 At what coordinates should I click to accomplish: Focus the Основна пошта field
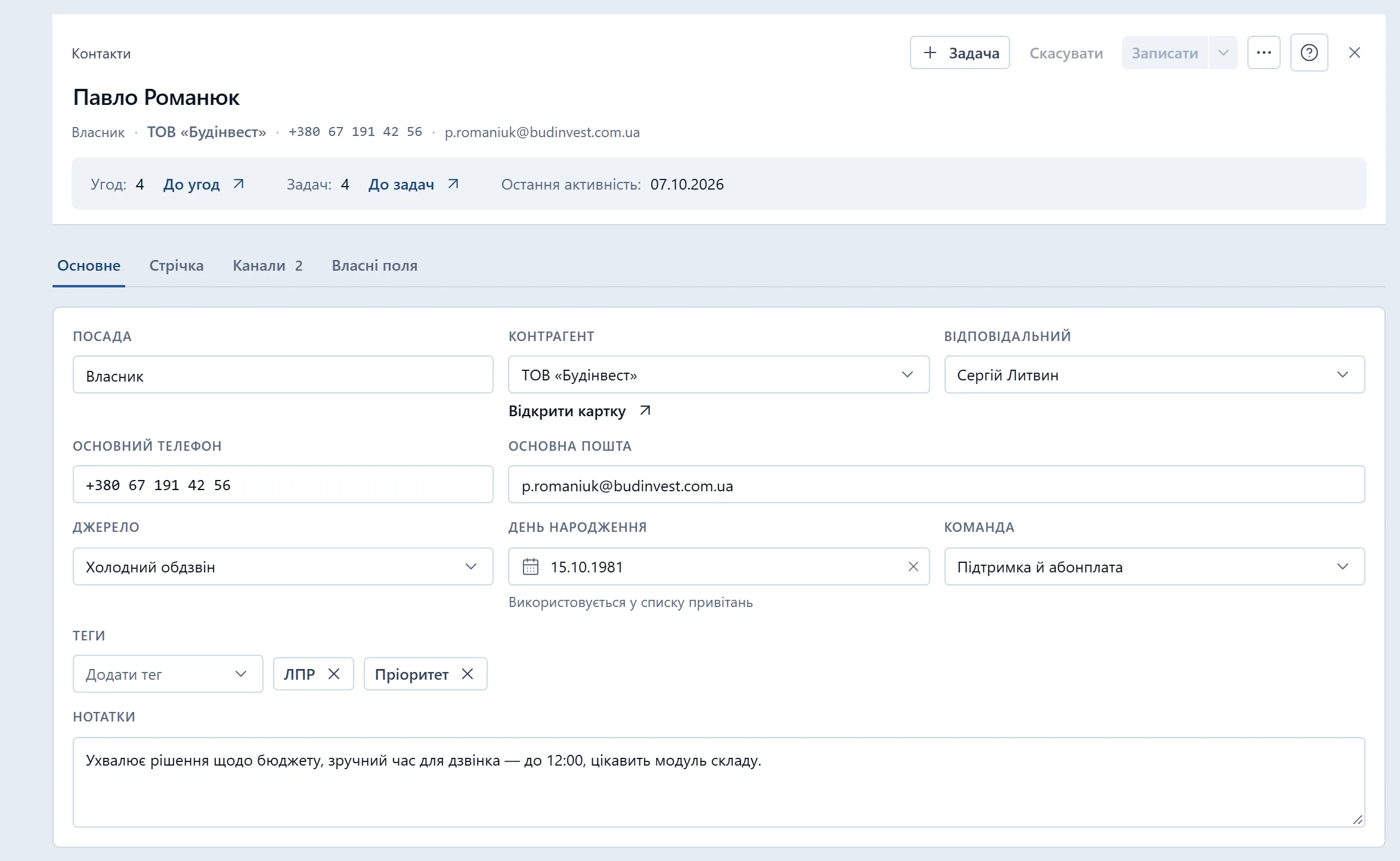click(x=936, y=484)
